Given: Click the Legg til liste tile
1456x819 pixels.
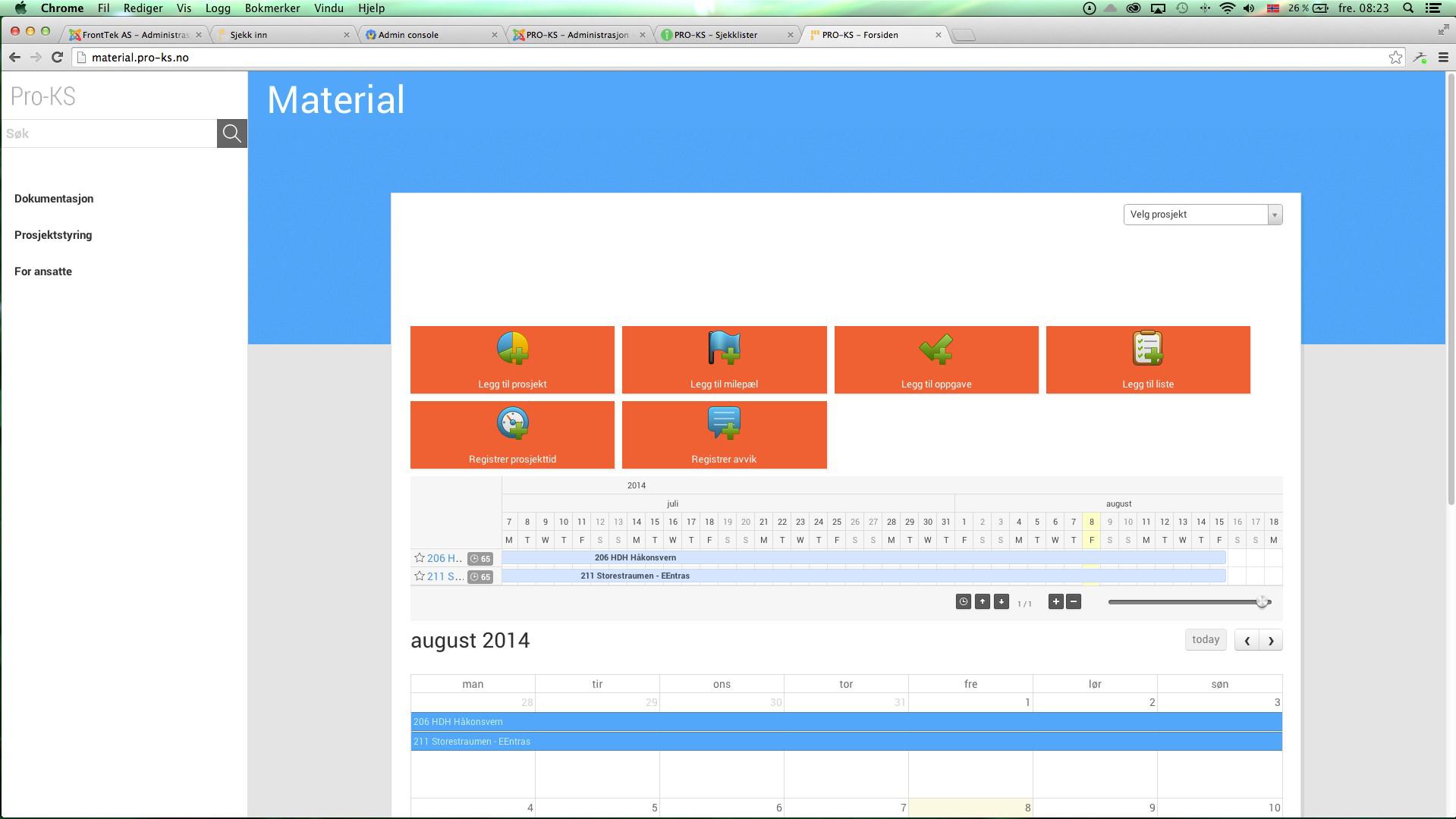Looking at the screenshot, I should pos(1147,359).
